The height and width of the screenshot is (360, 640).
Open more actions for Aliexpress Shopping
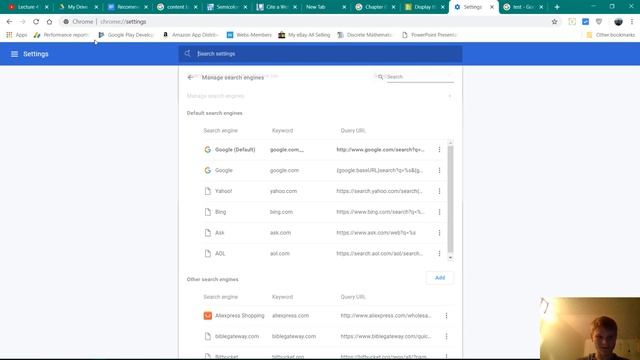pos(446,316)
